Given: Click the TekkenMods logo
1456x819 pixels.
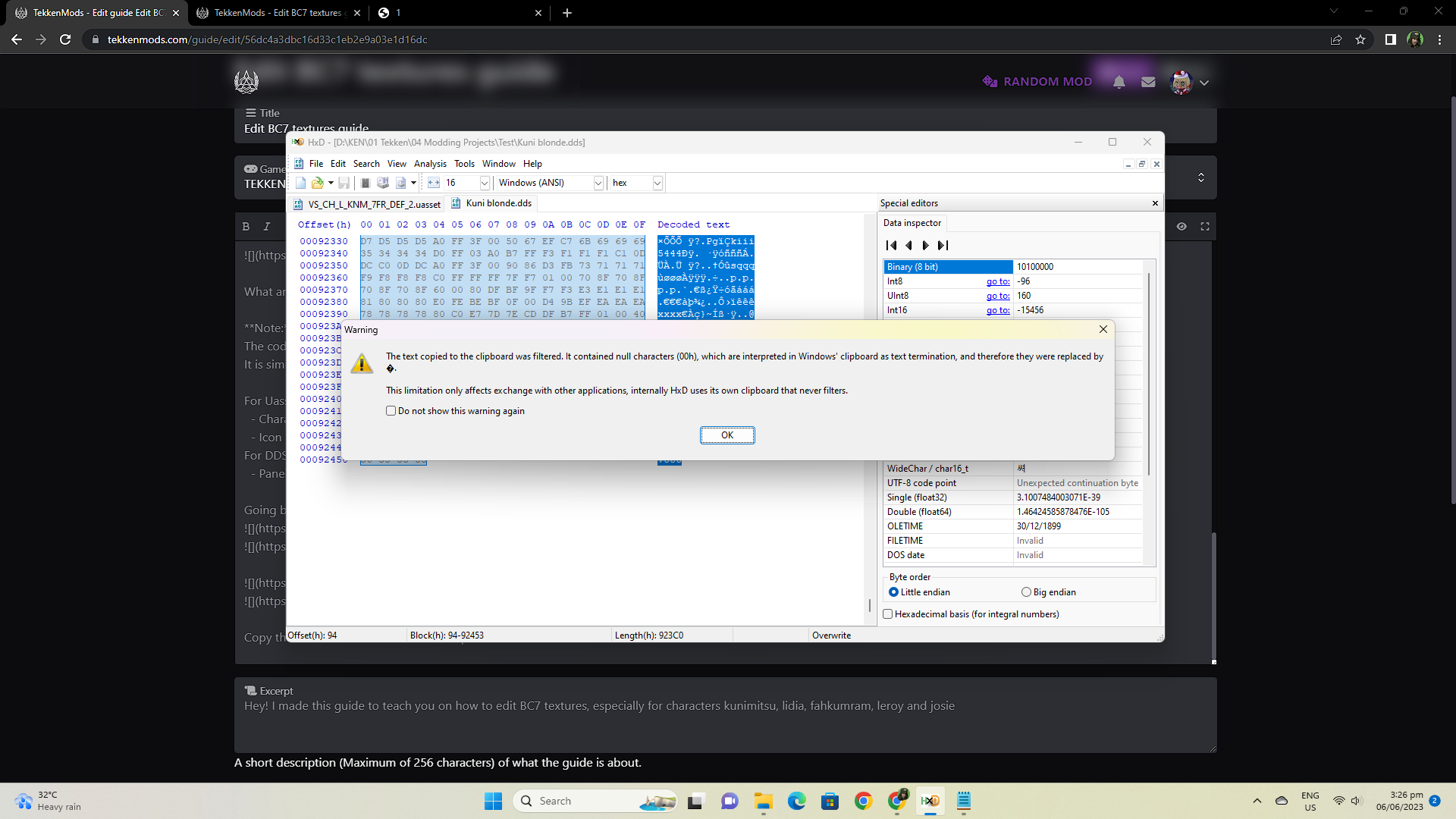Looking at the screenshot, I should click(x=246, y=81).
